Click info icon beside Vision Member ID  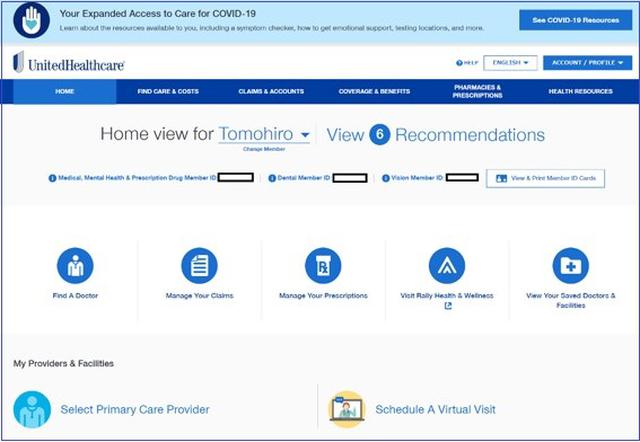385,178
